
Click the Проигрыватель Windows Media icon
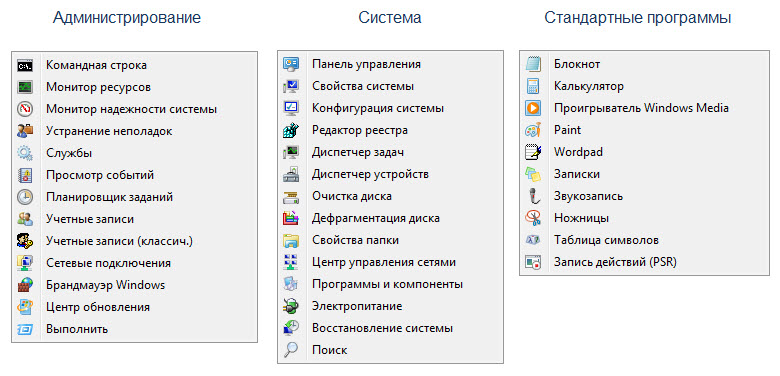coord(533,108)
